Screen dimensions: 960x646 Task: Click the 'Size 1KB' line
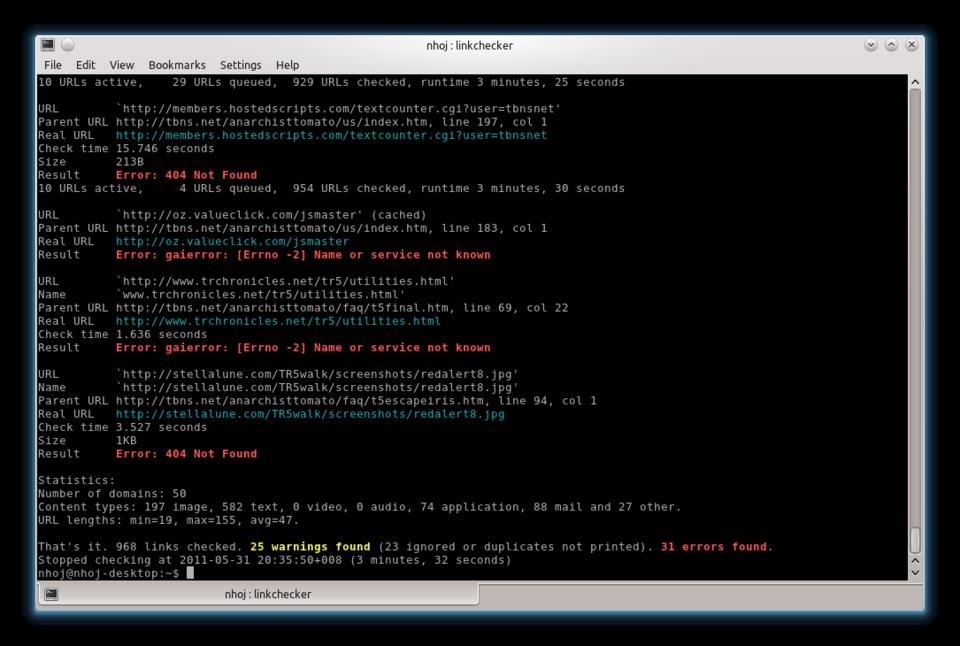pyautogui.click(x=88, y=440)
